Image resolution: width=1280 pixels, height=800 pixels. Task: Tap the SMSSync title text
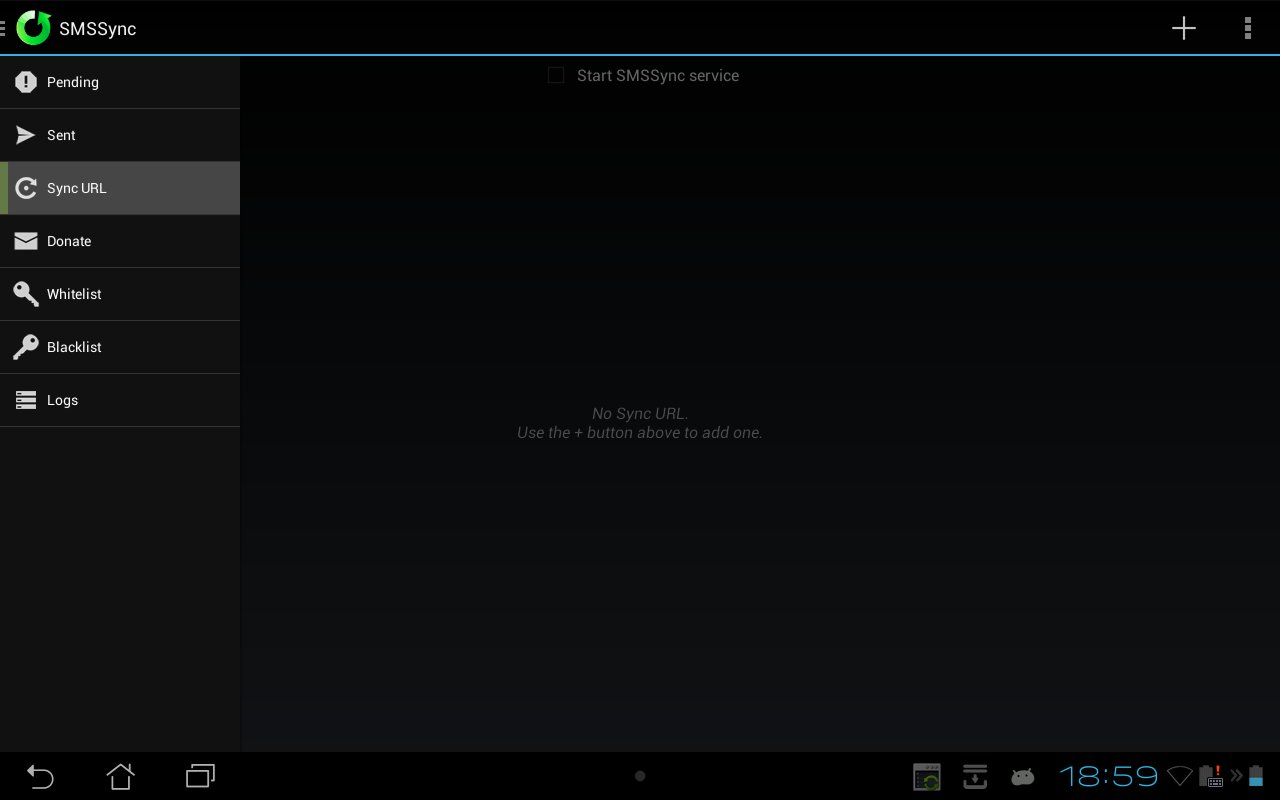point(97,29)
